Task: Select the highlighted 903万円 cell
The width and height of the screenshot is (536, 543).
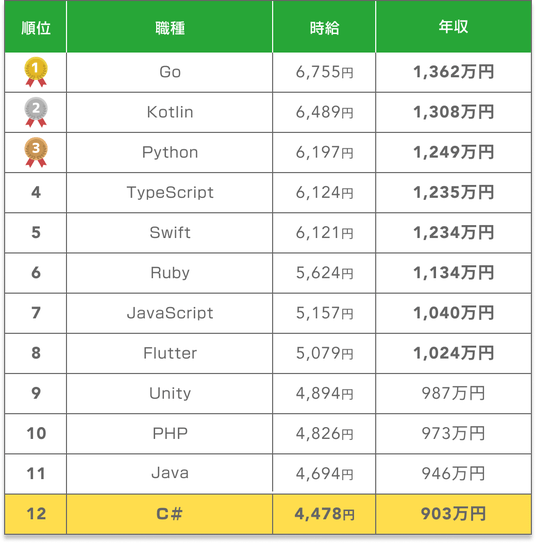Action: [x=453, y=514]
